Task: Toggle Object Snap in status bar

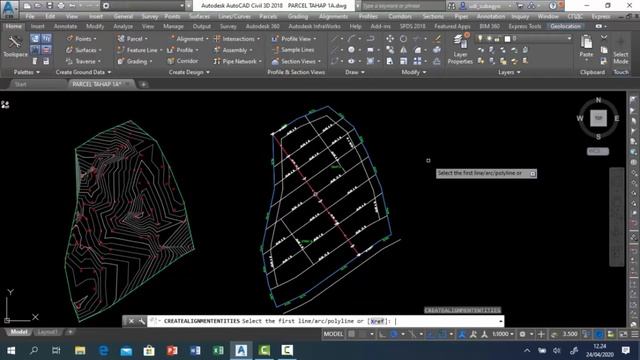Action: pos(442,334)
